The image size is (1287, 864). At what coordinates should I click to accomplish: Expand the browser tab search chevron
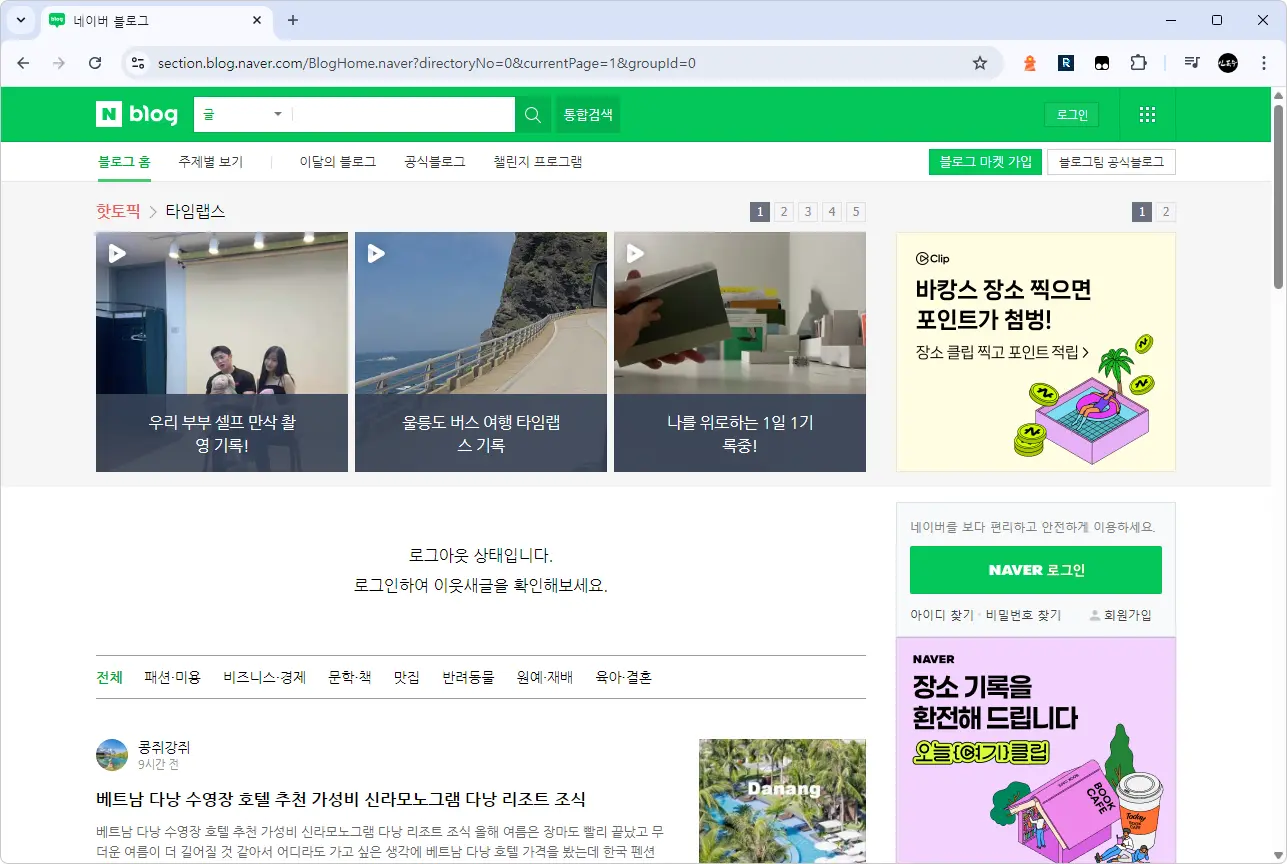(20, 20)
